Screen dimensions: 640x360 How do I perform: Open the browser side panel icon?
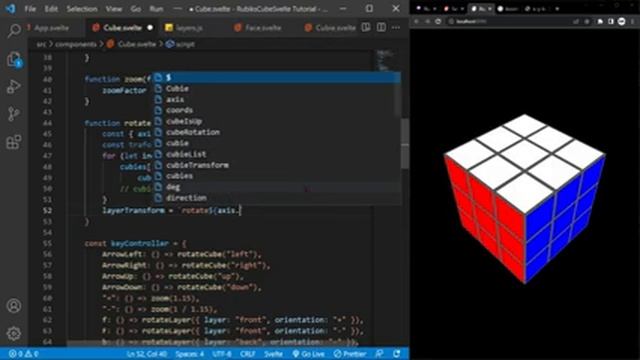(611, 21)
